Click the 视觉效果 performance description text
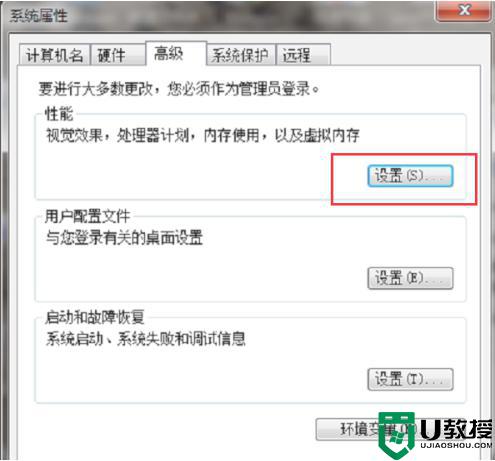 tap(203, 135)
